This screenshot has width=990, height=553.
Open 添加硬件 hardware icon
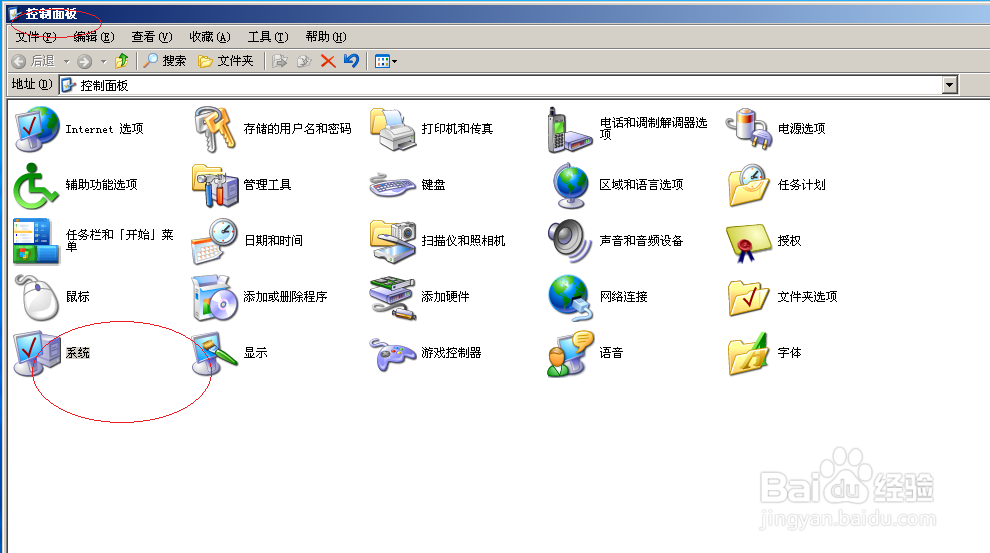pyautogui.click(x=393, y=297)
